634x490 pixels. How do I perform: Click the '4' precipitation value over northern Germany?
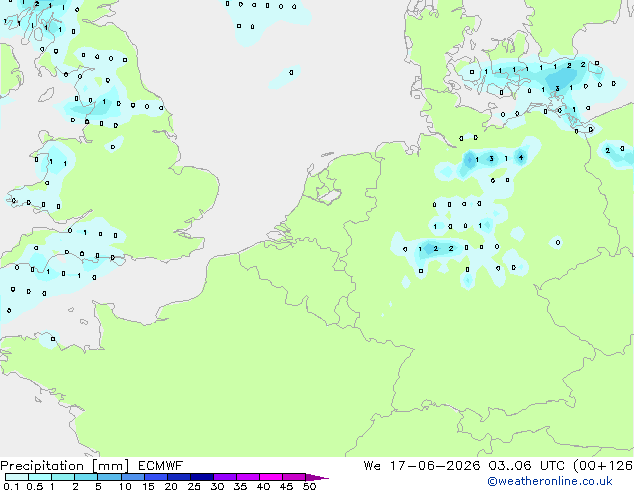coord(521,158)
